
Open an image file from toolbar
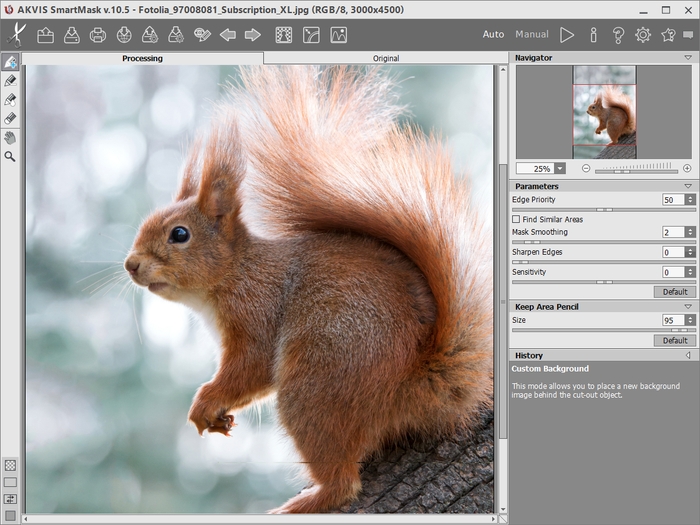(45, 35)
